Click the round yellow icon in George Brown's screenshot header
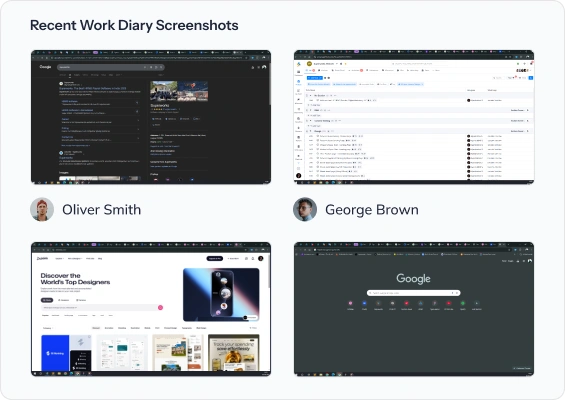Viewport: 565px width, 400px height. pos(309,64)
